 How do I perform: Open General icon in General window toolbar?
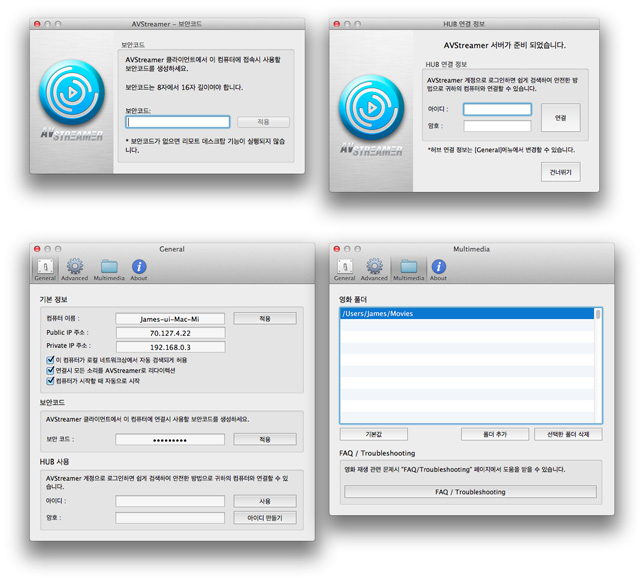(45, 269)
